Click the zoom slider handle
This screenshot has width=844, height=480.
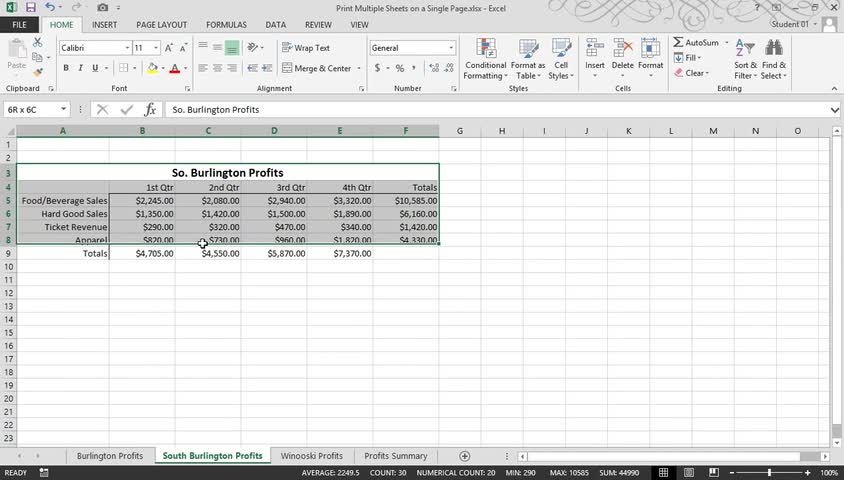(769, 472)
